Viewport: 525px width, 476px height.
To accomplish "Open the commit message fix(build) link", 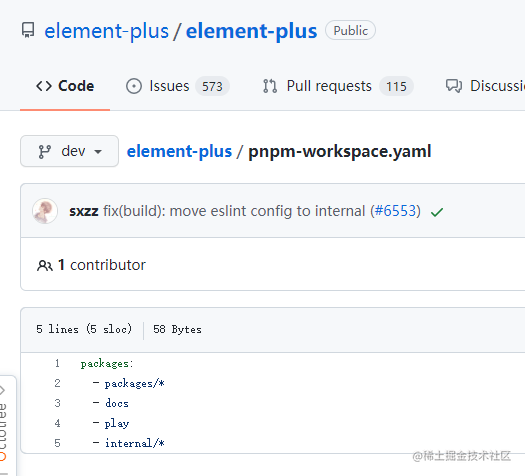I will [234, 211].
